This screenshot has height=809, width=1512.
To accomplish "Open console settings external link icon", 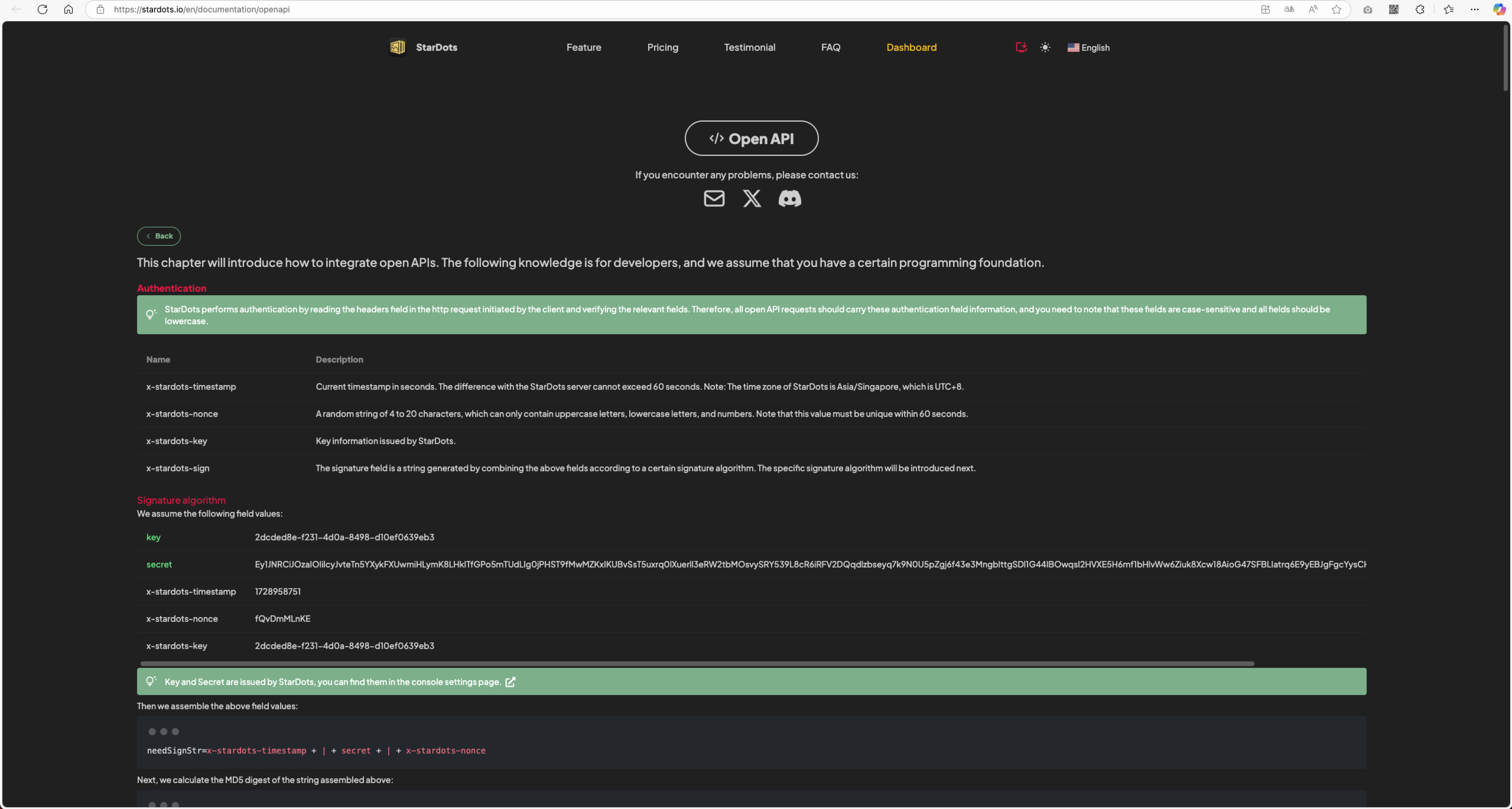I will [x=510, y=682].
